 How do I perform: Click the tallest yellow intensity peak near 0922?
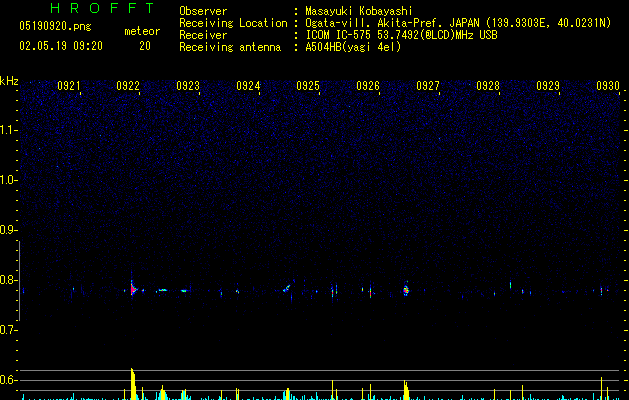click(133, 384)
